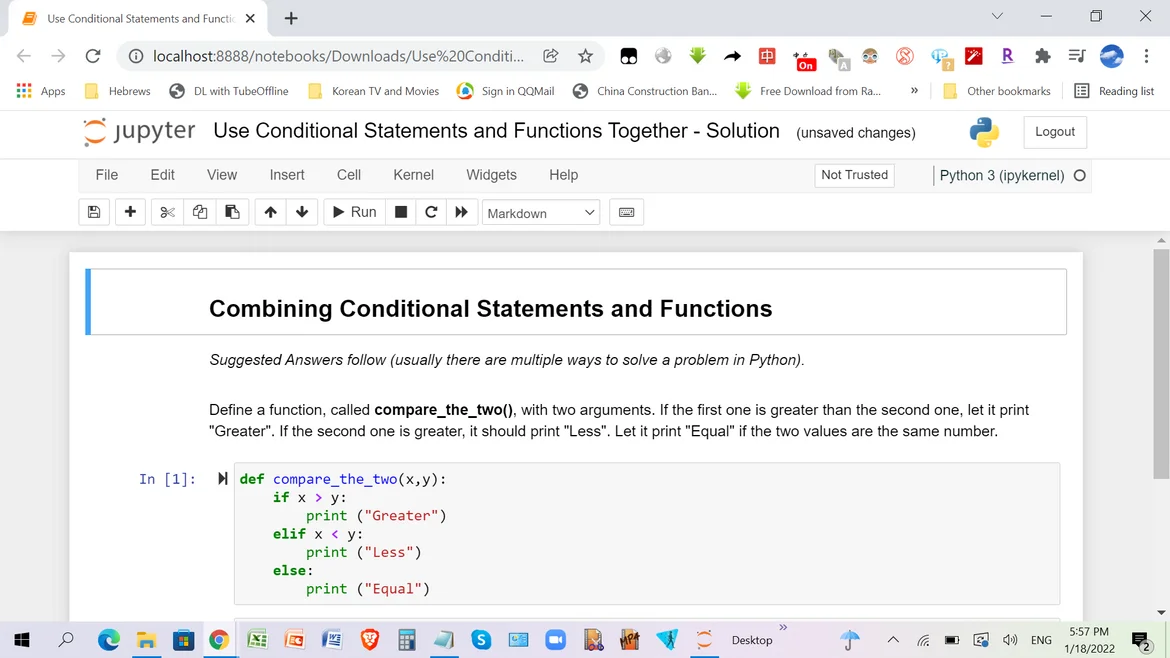Viewport: 1170px width, 658px height.
Task: Copy selected cells in the Jupyter toolbar
Action: 200,212
